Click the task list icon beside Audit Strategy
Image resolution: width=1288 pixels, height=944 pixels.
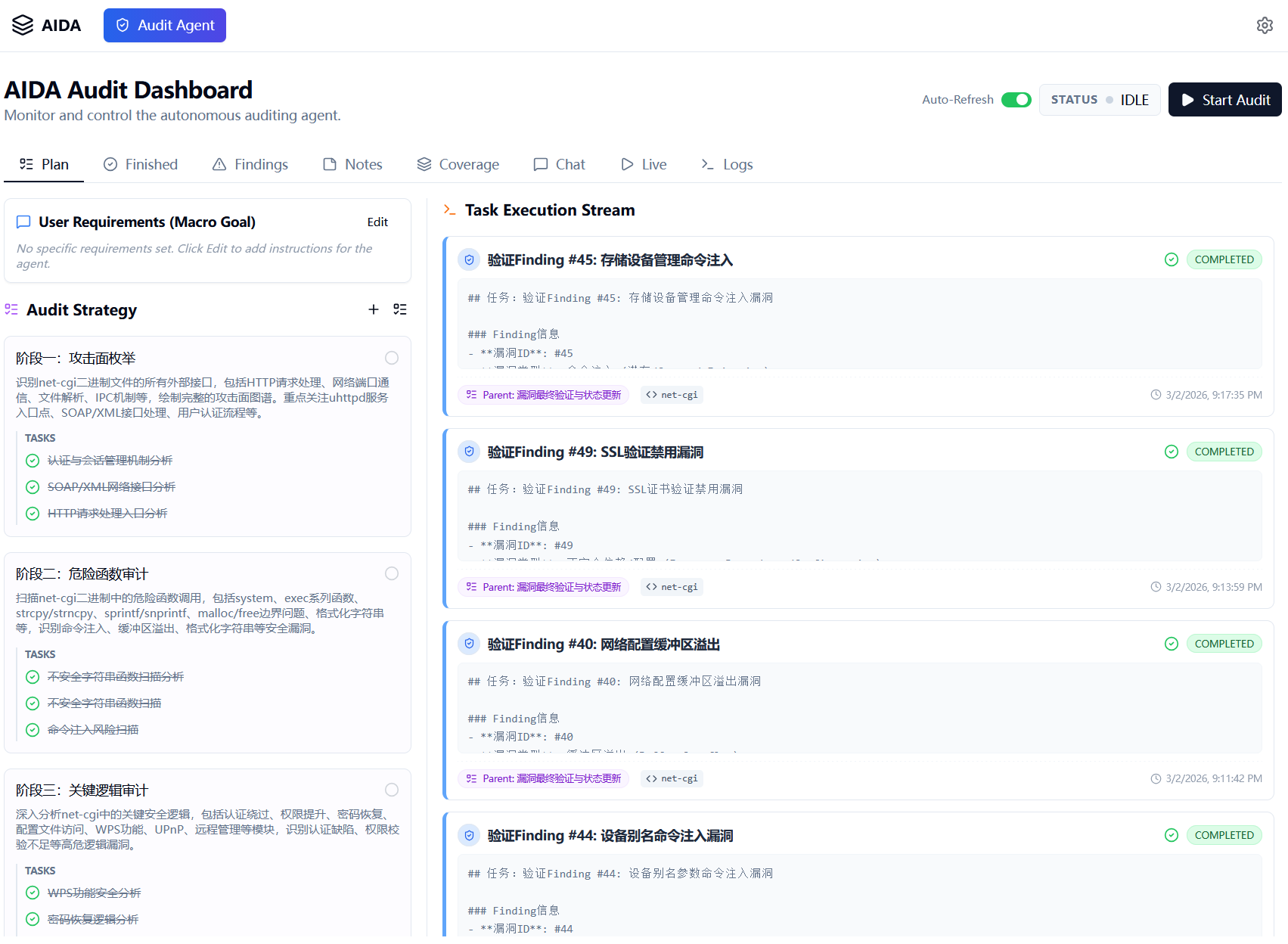click(x=400, y=309)
